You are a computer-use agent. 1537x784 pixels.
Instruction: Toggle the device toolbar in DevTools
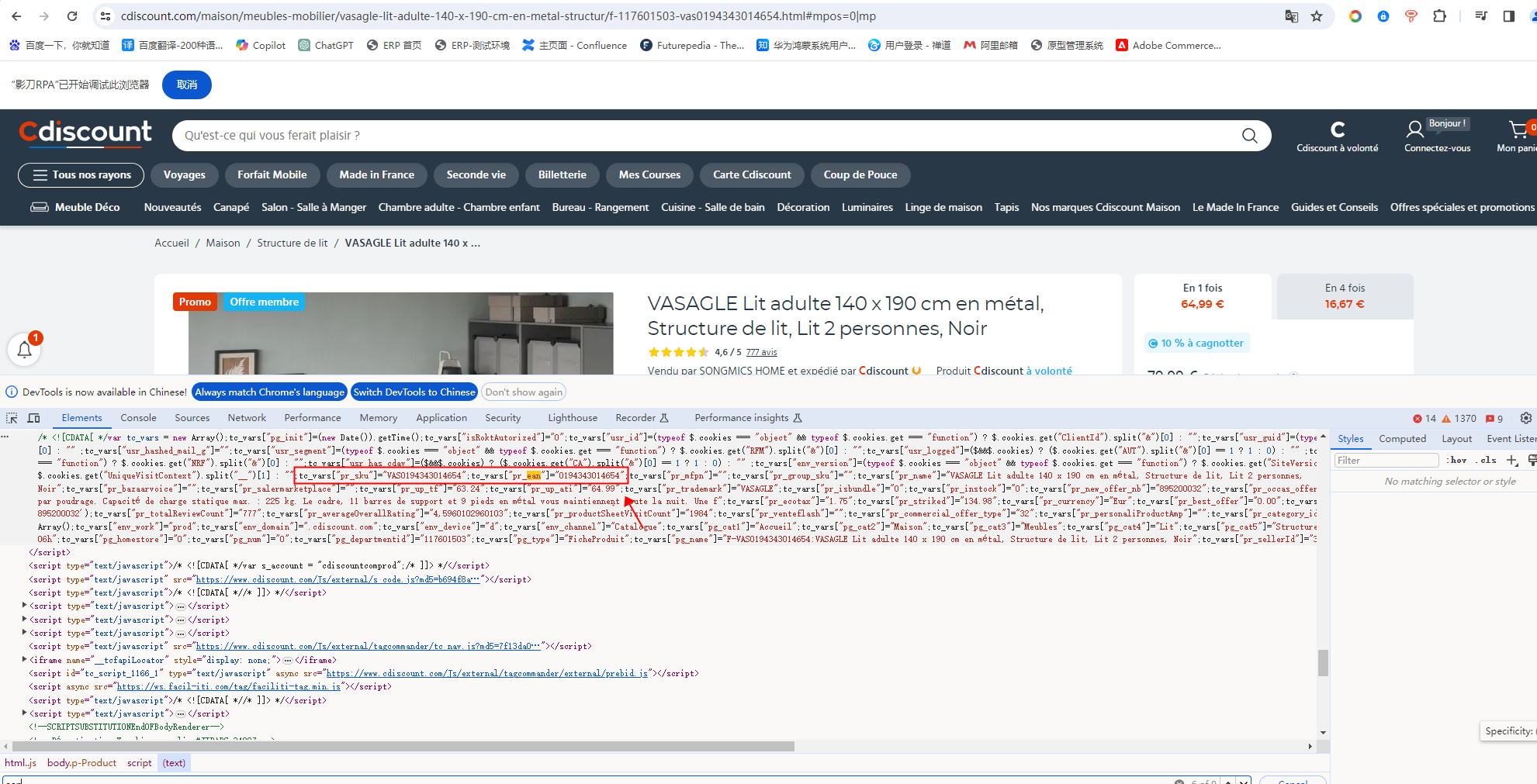34,418
